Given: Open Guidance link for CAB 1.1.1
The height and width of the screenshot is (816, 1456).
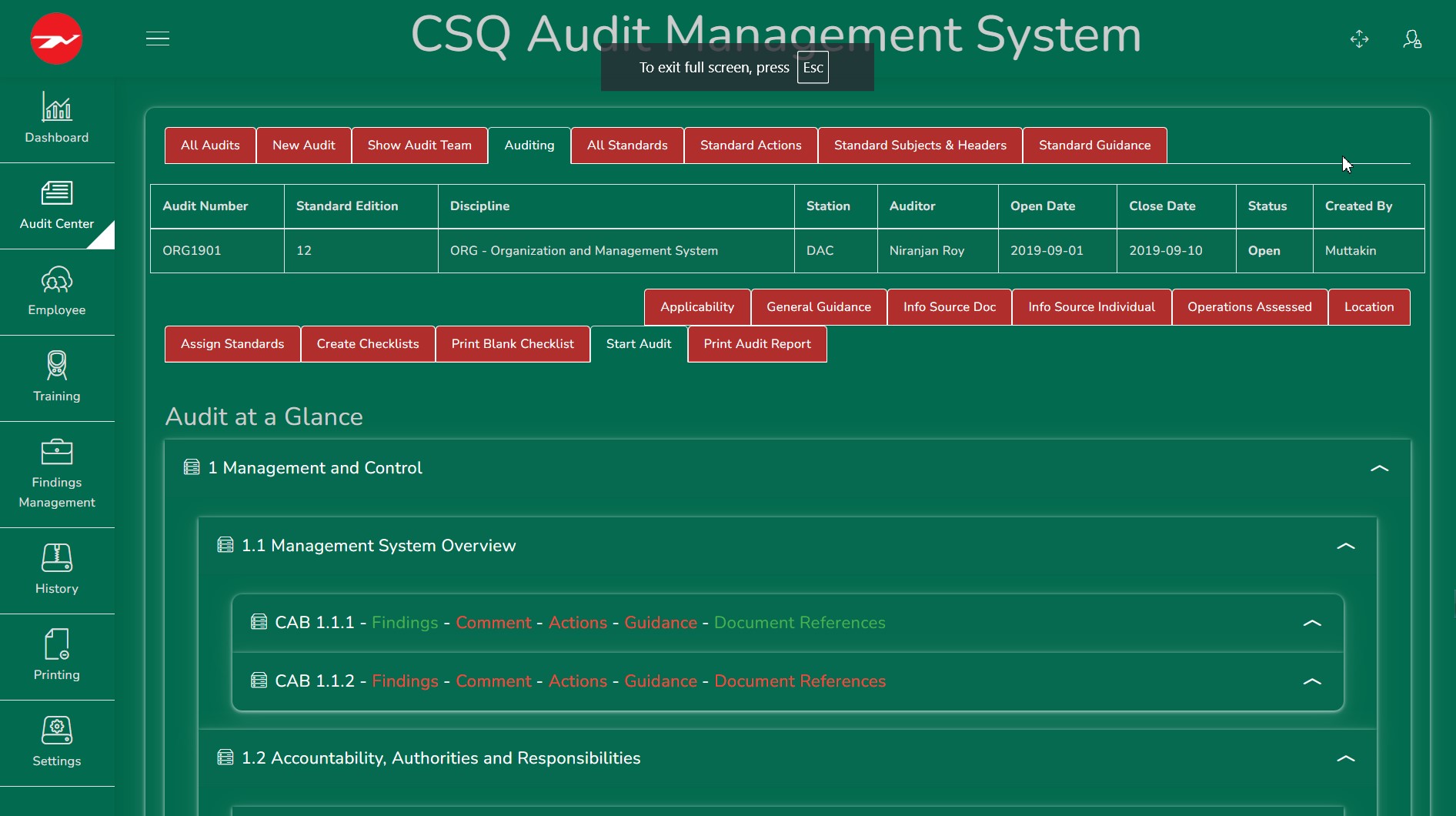Looking at the screenshot, I should coord(660,623).
